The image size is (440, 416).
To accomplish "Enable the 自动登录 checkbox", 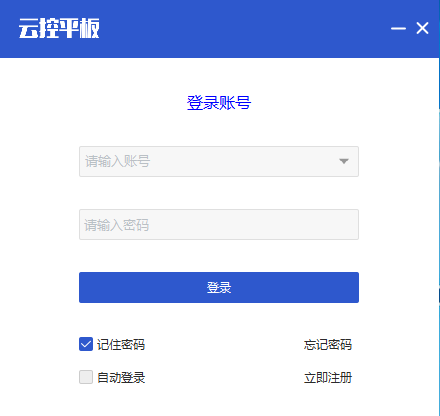I will (86, 377).
